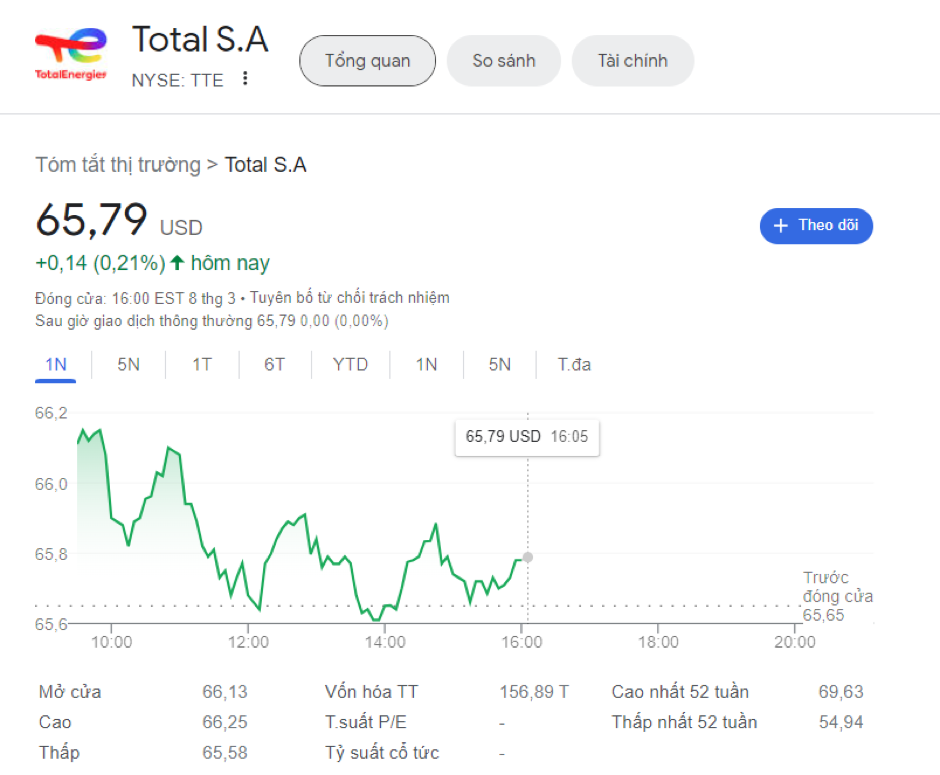Screen dimensions: 940x775
Task: Select the 6T six-month chart range
Action: coord(275,364)
